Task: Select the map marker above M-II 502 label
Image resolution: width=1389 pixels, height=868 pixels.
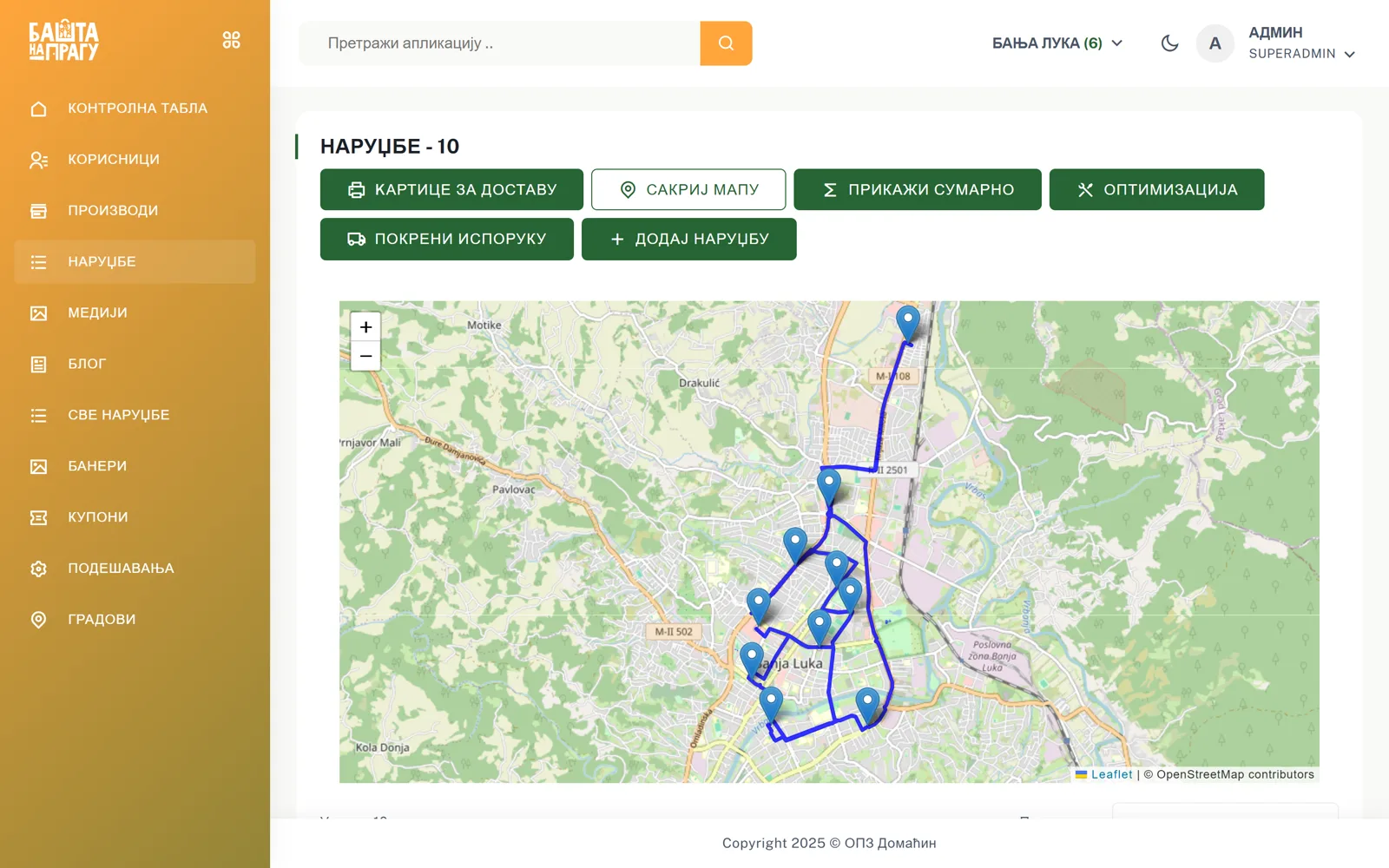Action: (x=759, y=606)
